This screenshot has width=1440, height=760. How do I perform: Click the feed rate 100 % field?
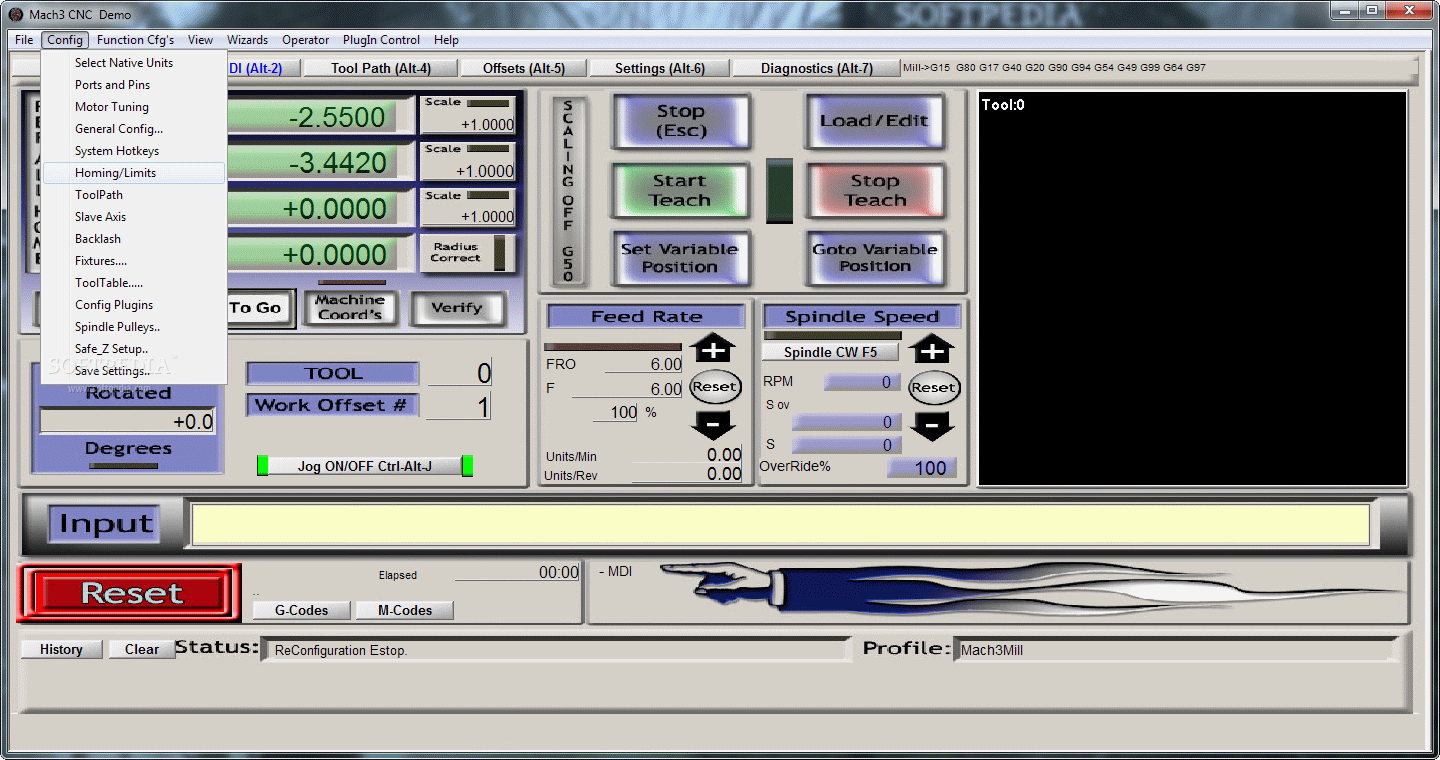(x=614, y=412)
